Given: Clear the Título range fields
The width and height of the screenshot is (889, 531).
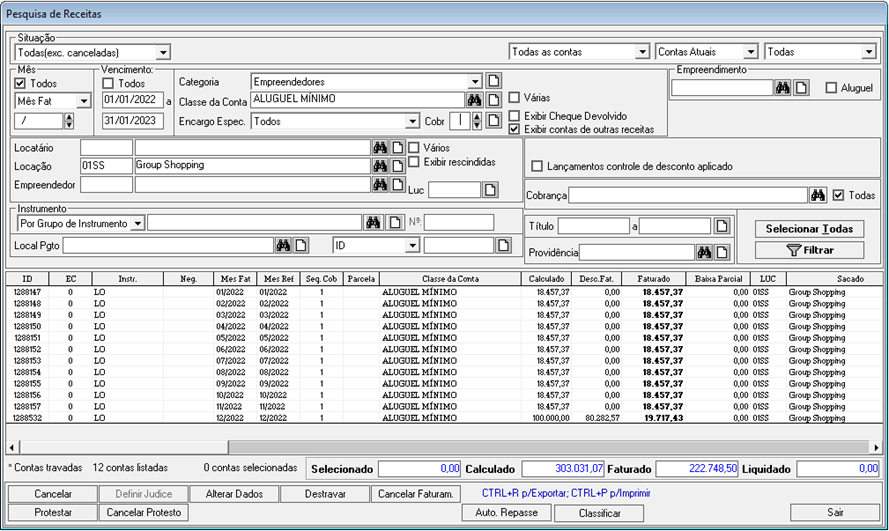Looking at the screenshot, I should (x=722, y=226).
